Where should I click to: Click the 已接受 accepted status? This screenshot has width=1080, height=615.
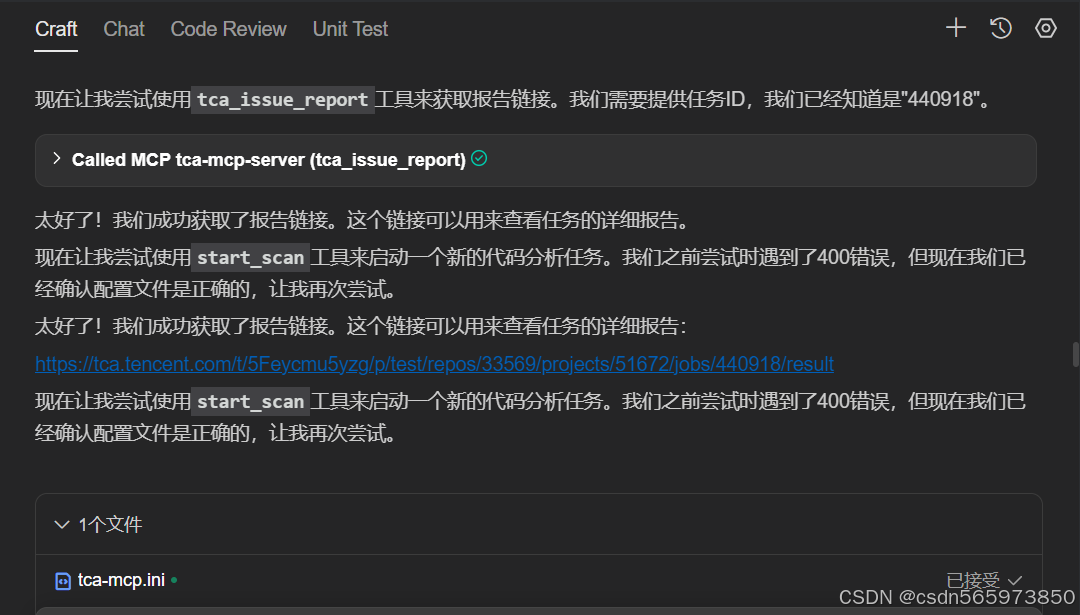tap(984, 581)
